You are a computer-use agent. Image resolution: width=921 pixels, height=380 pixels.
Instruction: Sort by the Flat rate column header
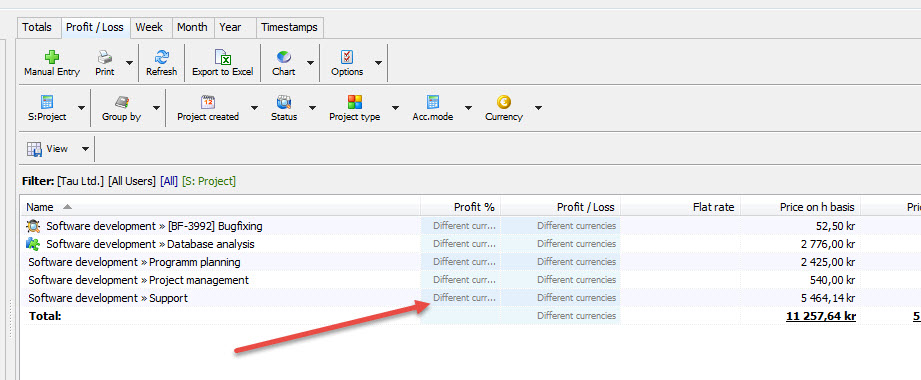click(x=681, y=207)
